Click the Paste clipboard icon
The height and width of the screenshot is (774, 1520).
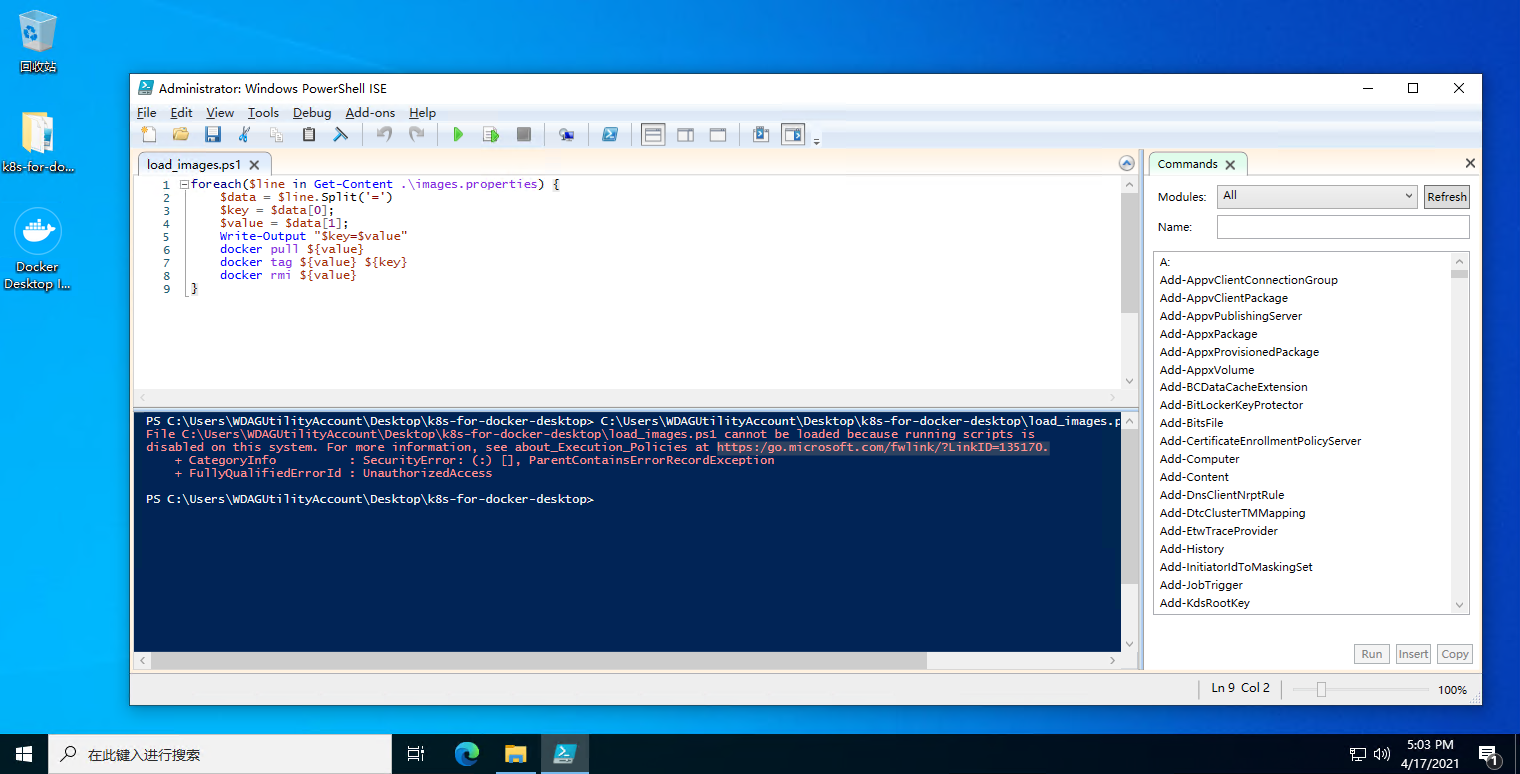coord(309,134)
